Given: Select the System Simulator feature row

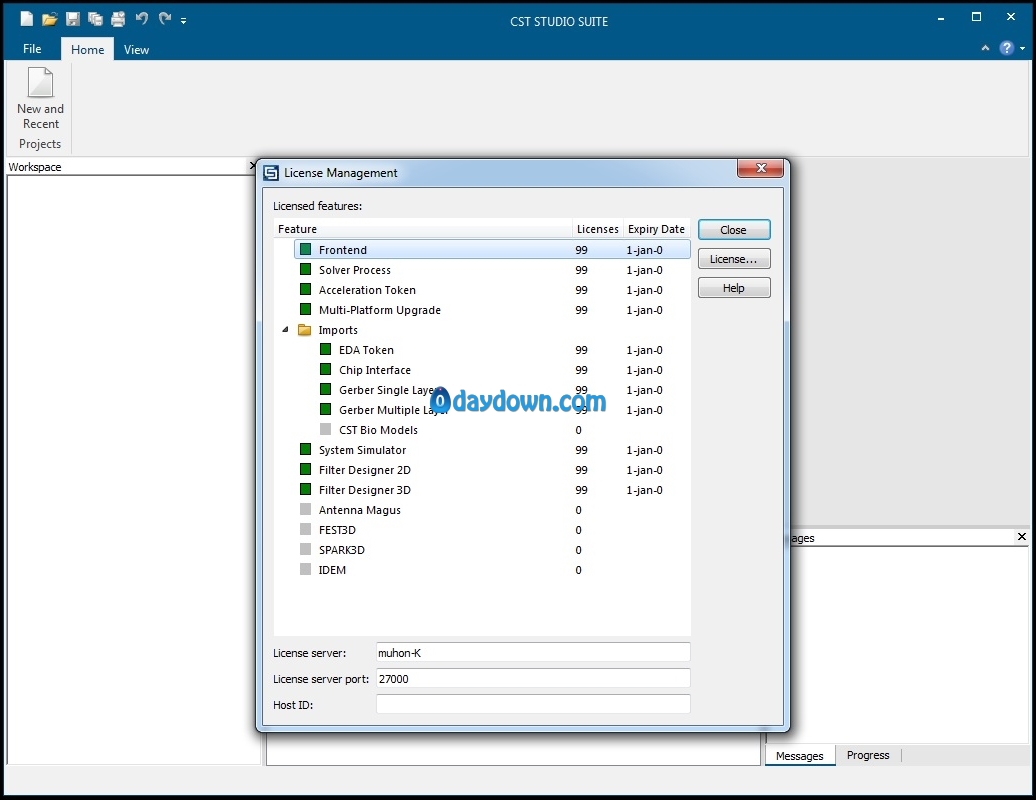Looking at the screenshot, I should [492, 450].
